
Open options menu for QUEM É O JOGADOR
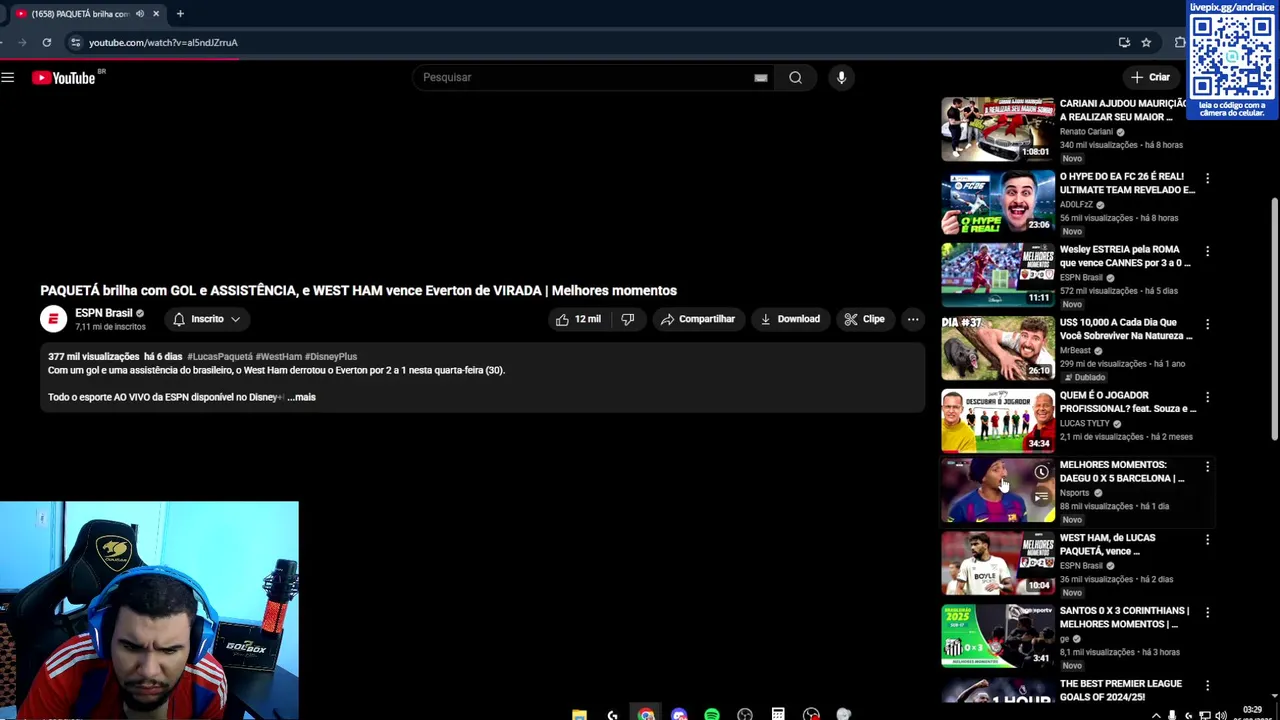coord(1207,397)
